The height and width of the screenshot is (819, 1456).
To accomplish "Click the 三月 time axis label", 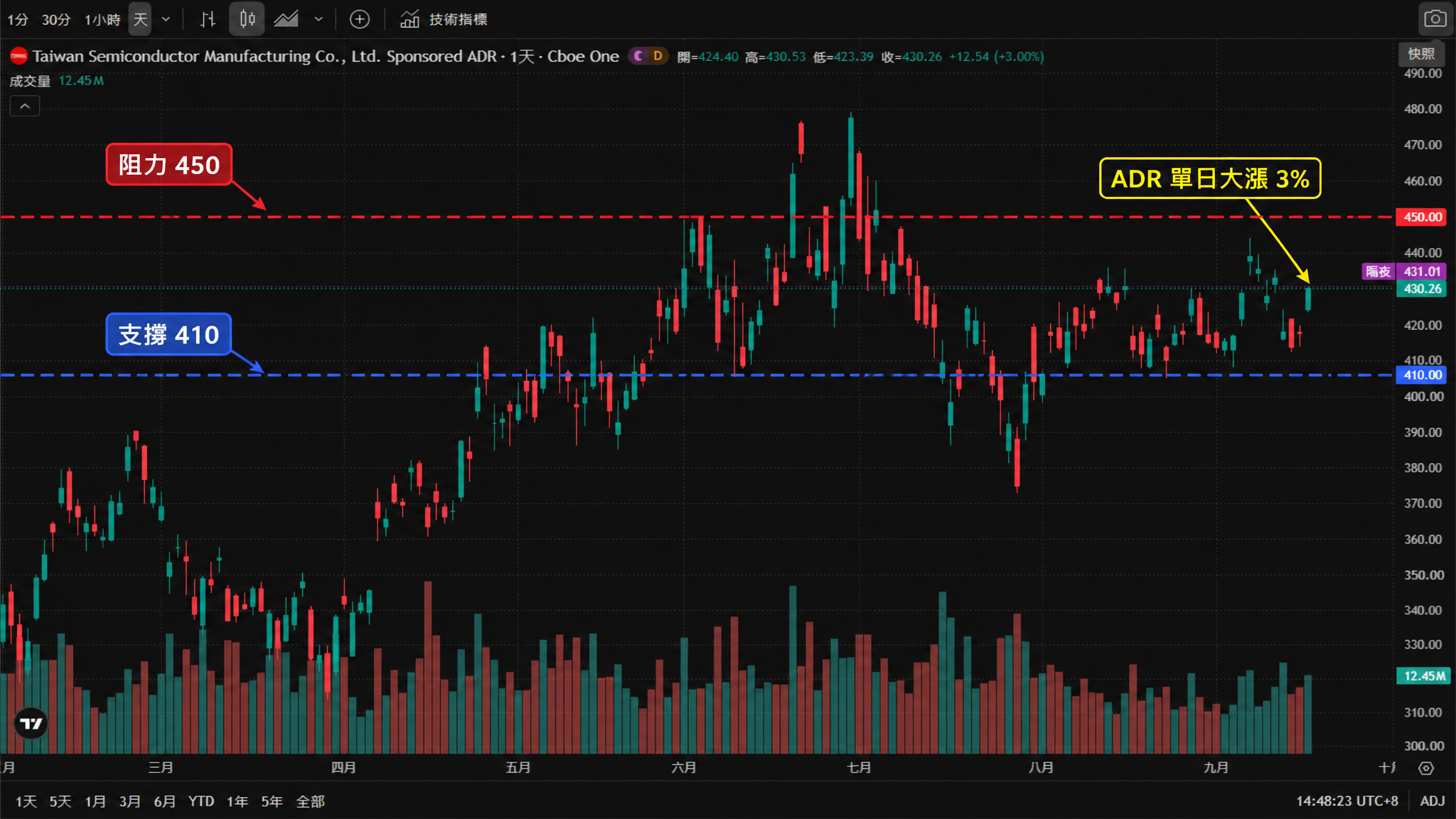I will point(161,768).
